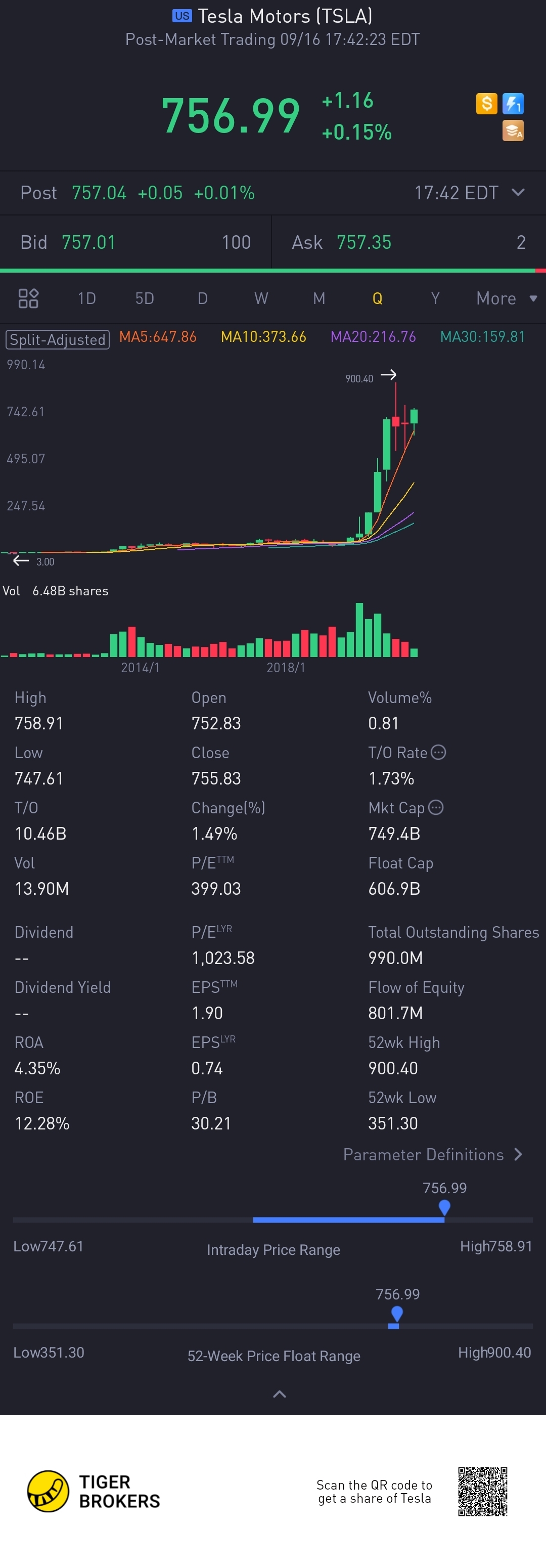Tap the ROE value 12.28%
This screenshot has width=546, height=1568.
click(x=42, y=1123)
